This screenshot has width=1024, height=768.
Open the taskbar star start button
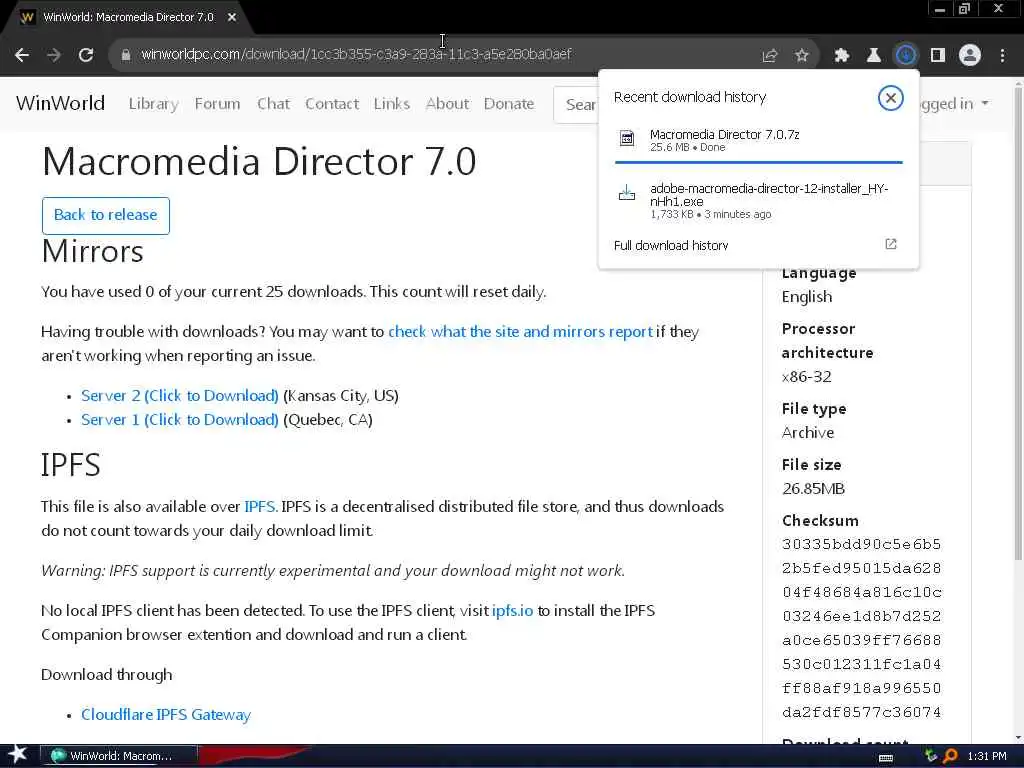pos(17,756)
